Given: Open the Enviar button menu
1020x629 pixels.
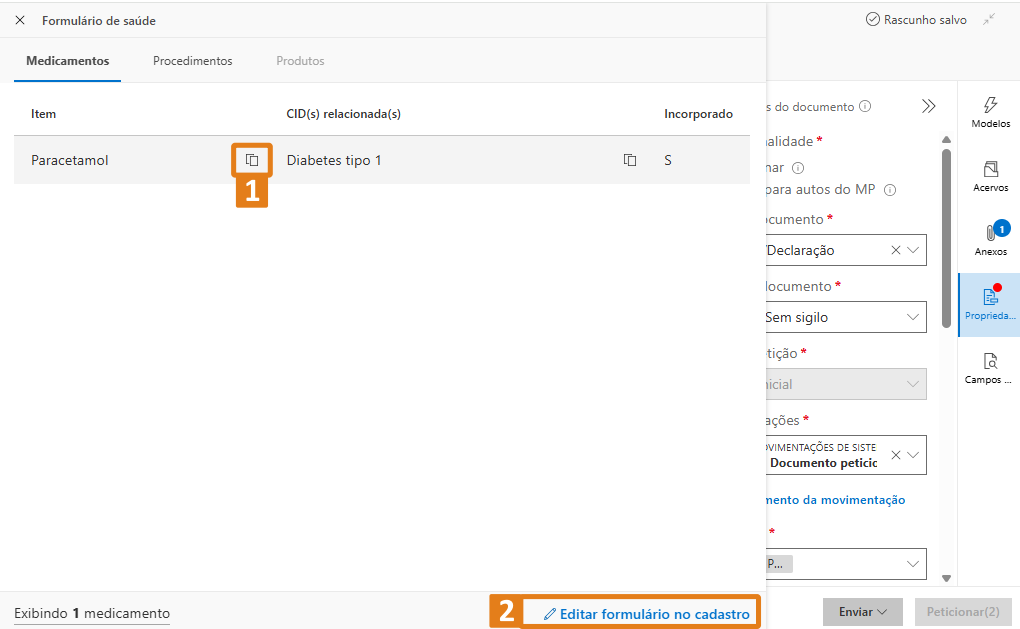Looking at the screenshot, I should tap(863, 611).
